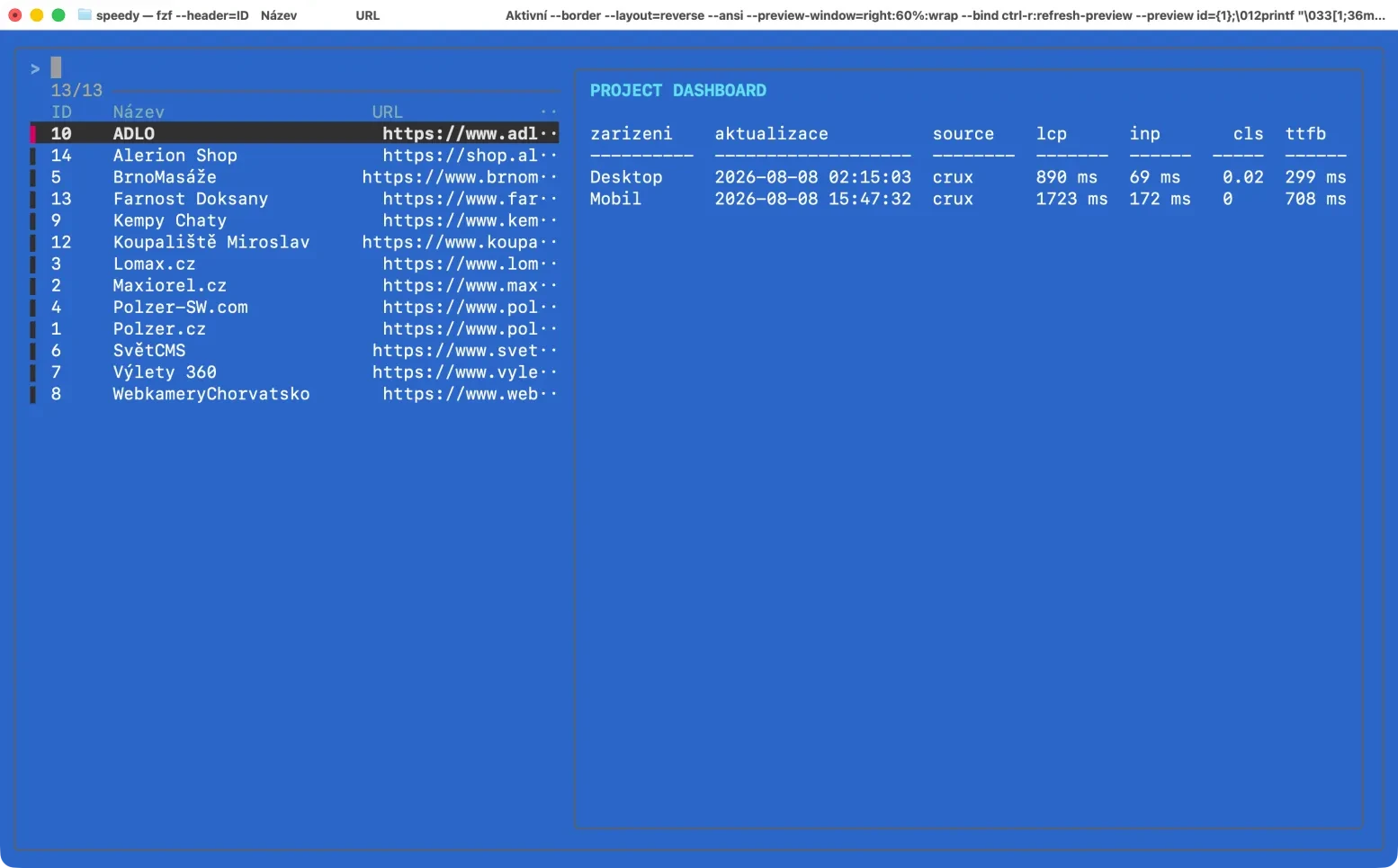Click the https://www.svet URL cell
The width and height of the screenshot is (1398, 868).
click(x=464, y=350)
